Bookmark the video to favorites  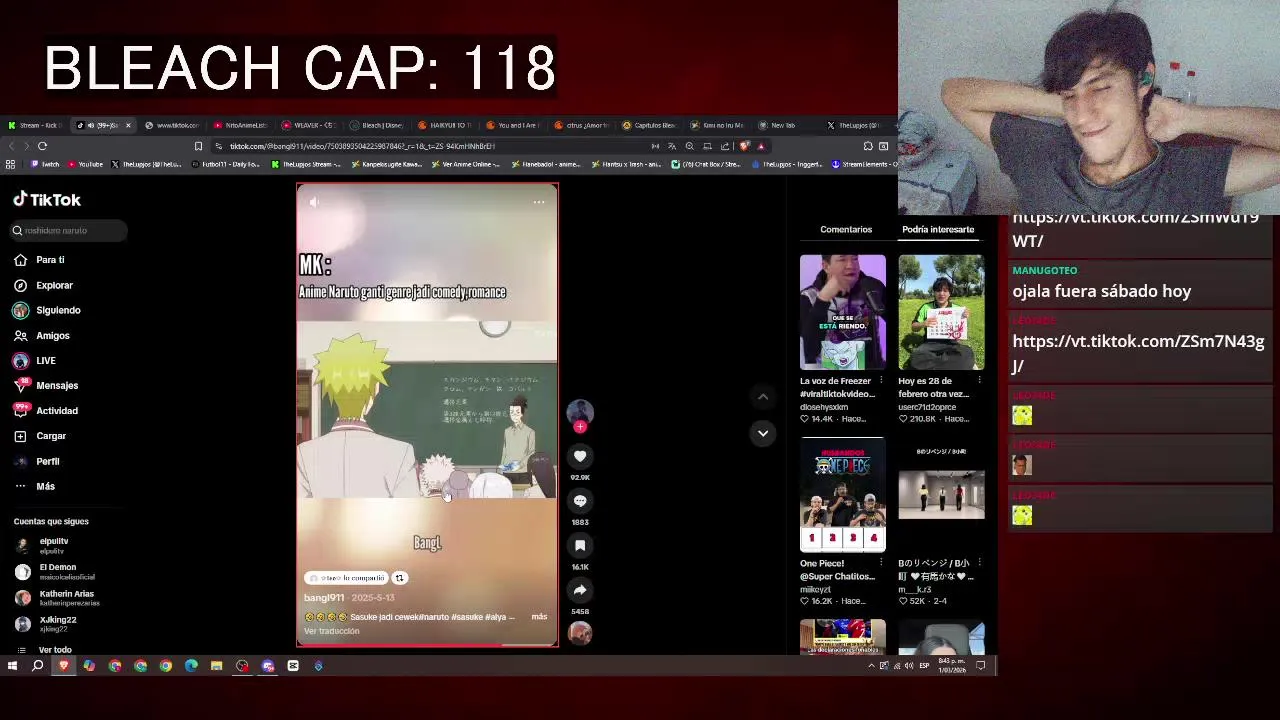point(580,546)
